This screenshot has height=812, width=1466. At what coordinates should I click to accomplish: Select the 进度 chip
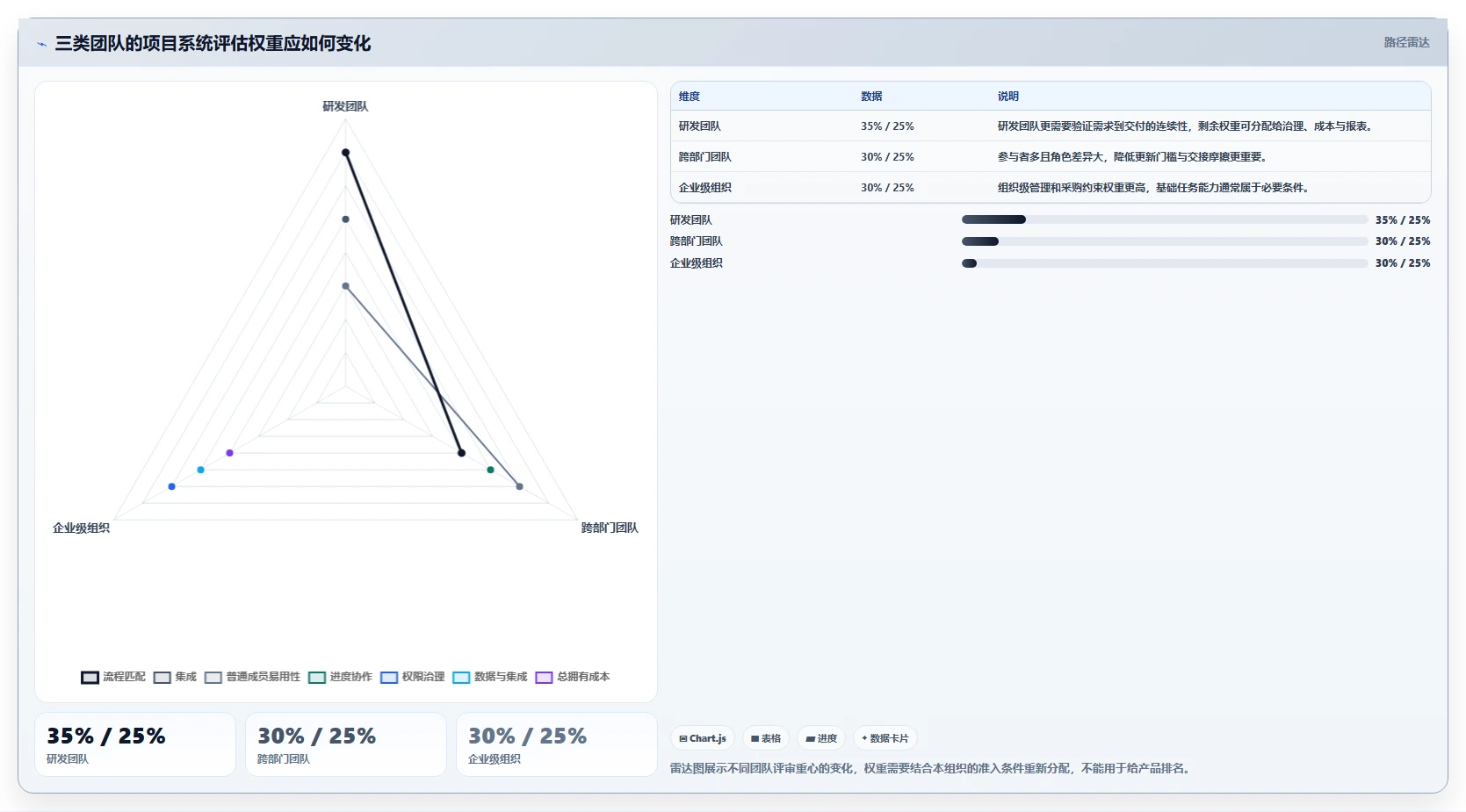821,738
